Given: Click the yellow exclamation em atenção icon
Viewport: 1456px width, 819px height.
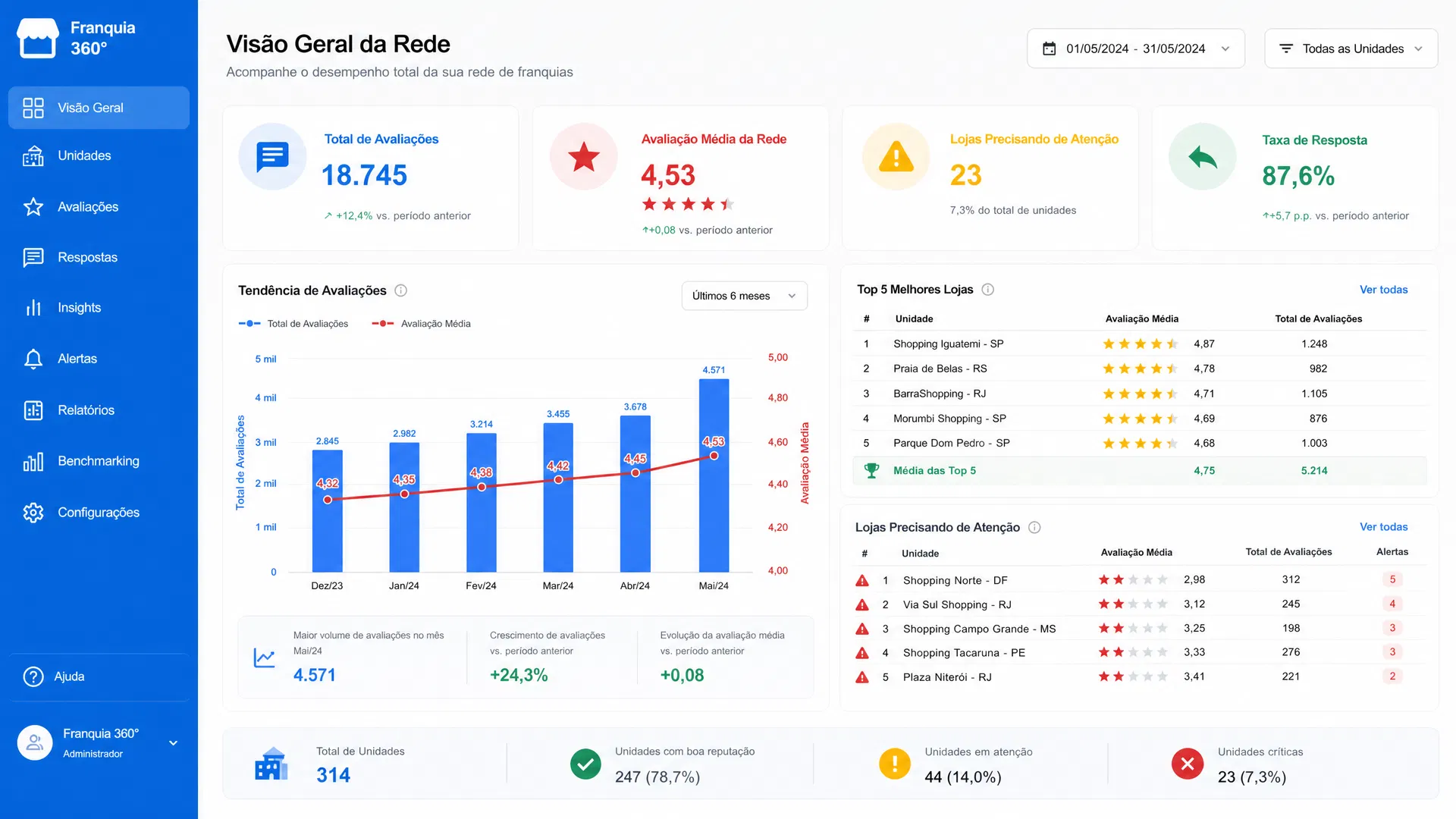Looking at the screenshot, I should 895,764.
